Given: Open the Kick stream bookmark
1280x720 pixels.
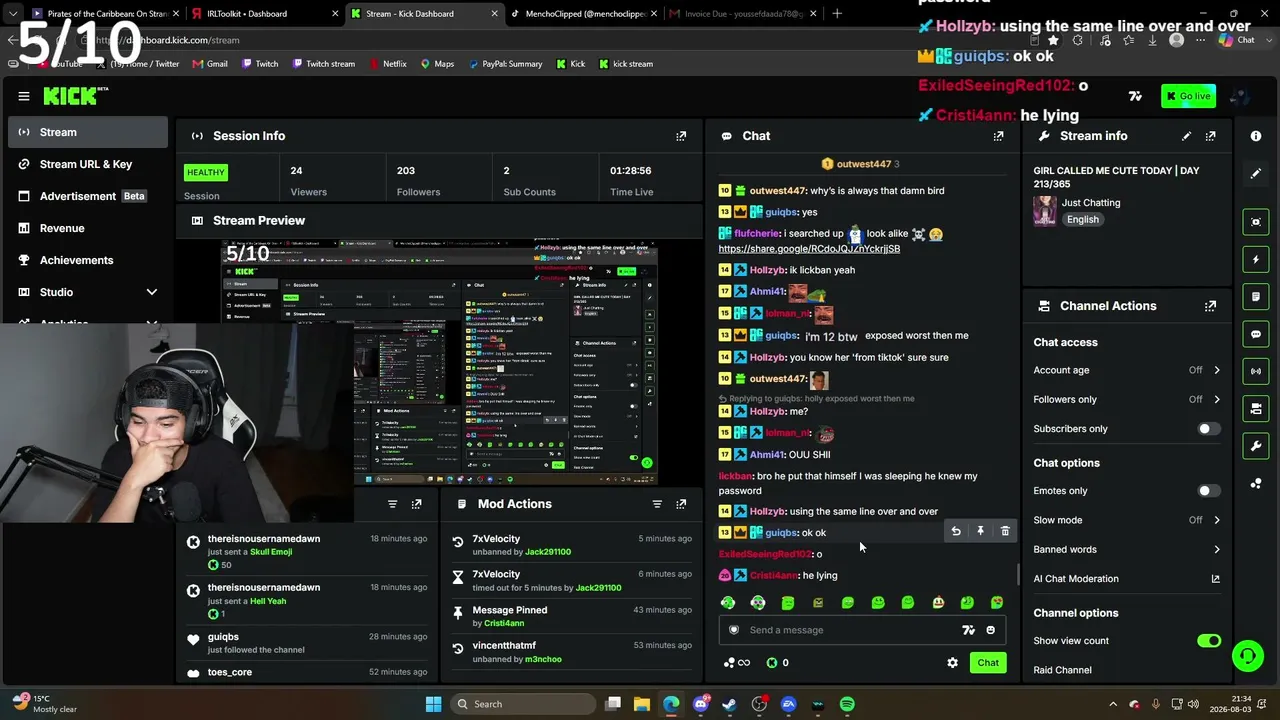Looking at the screenshot, I should [626, 64].
